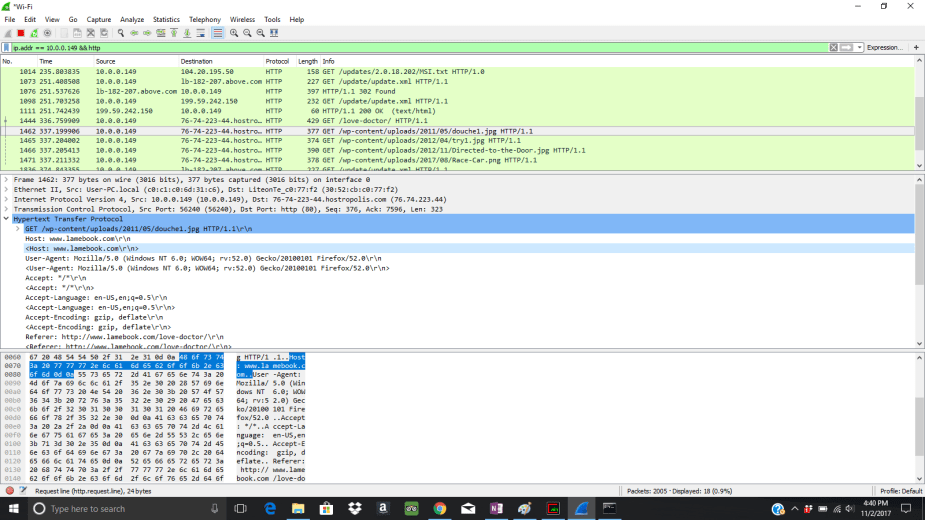Click the Windows taskbar search box
Viewport: 925px width, 520px height.
[x=127, y=509]
